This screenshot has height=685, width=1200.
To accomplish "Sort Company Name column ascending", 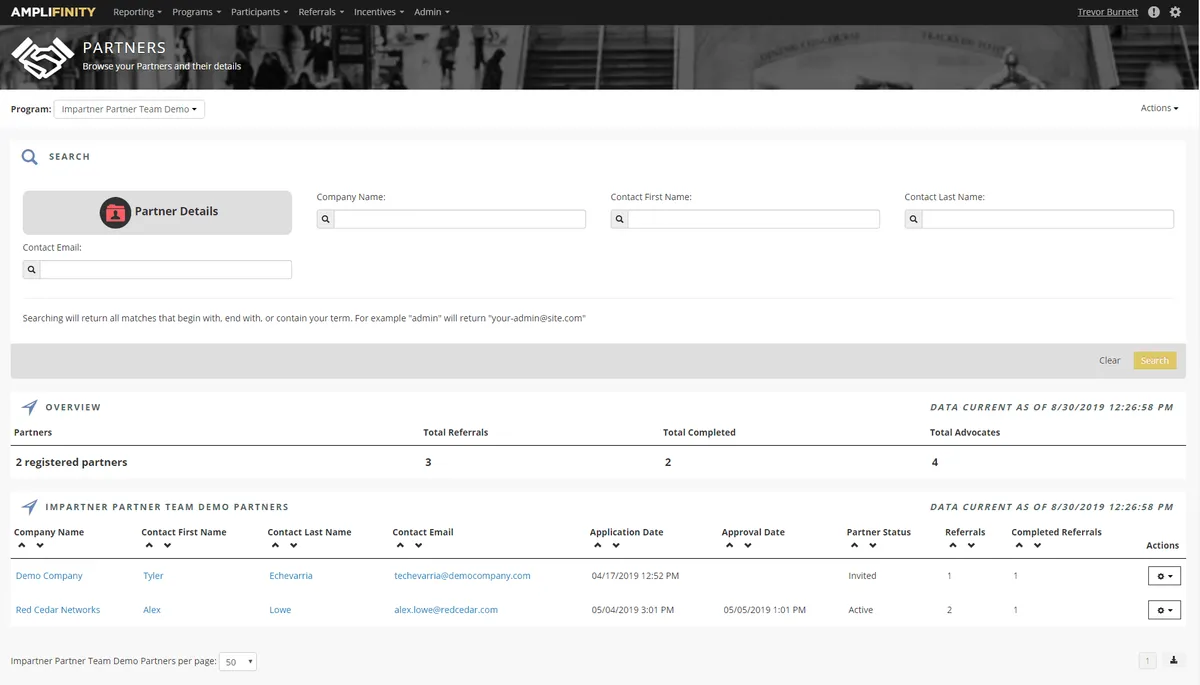I will click(x=21, y=545).
